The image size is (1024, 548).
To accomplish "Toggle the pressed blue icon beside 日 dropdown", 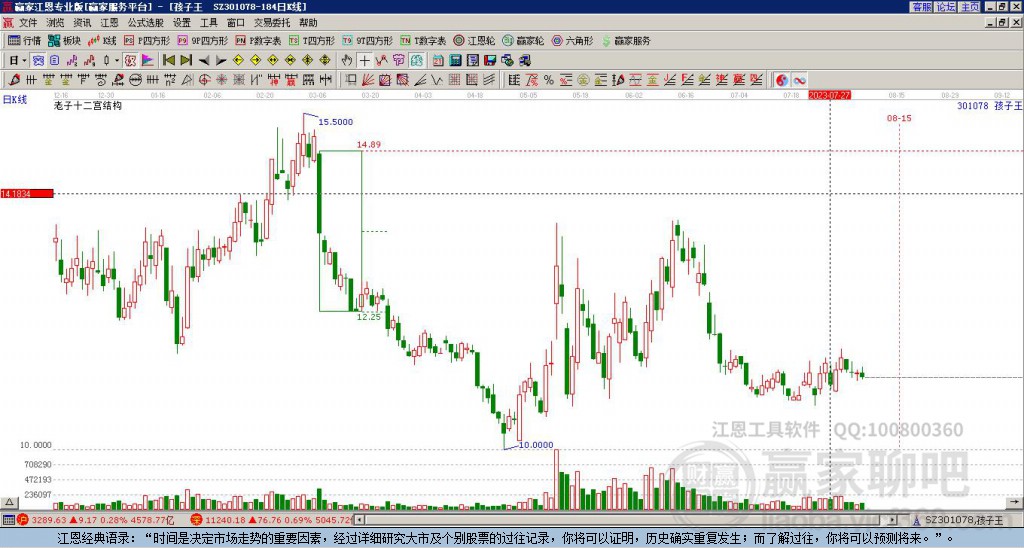I will pyautogui.click(x=38, y=60).
